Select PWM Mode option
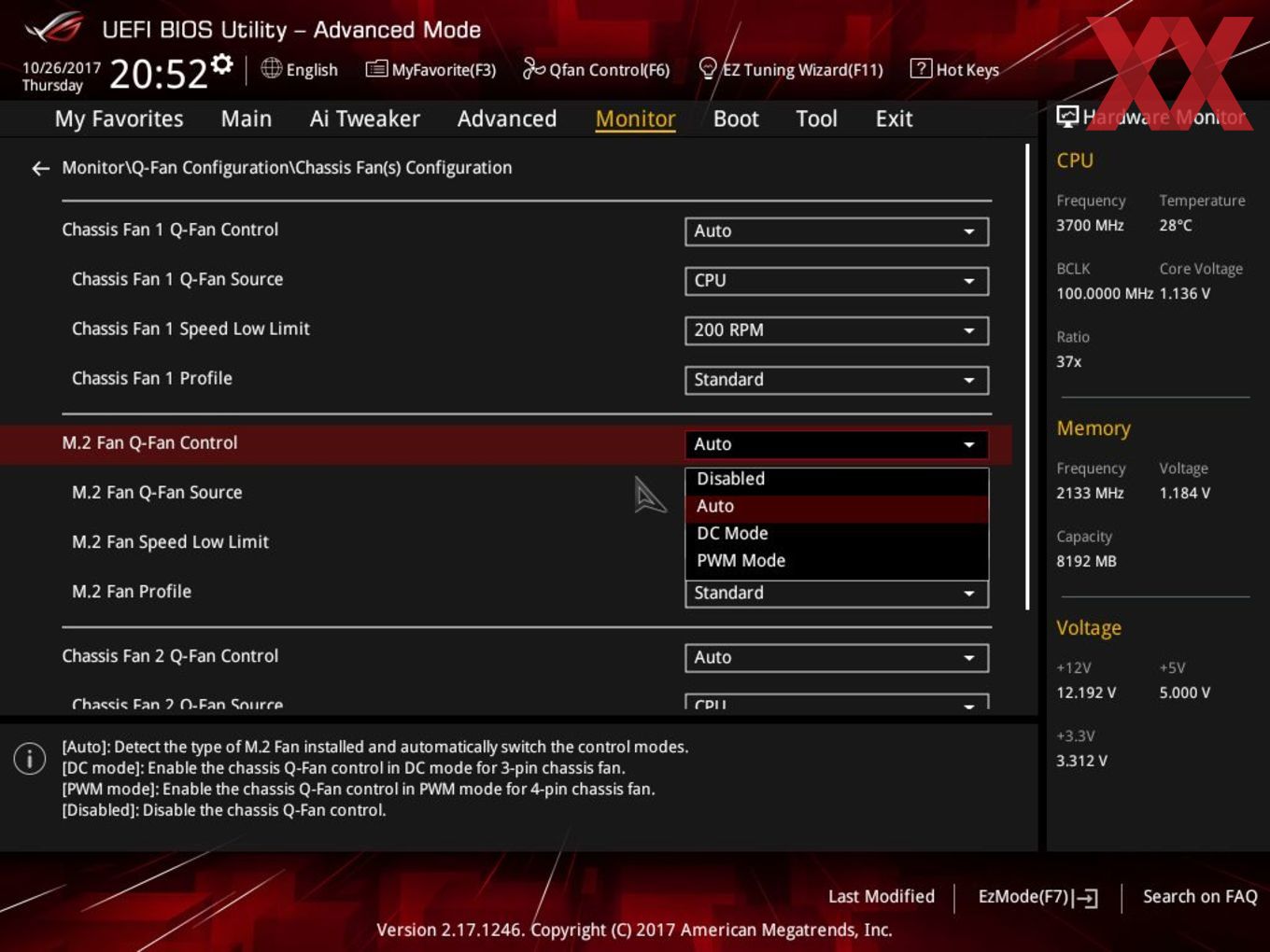The width and height of the screenshot is (1270, 952). click(x=837, y=561)
